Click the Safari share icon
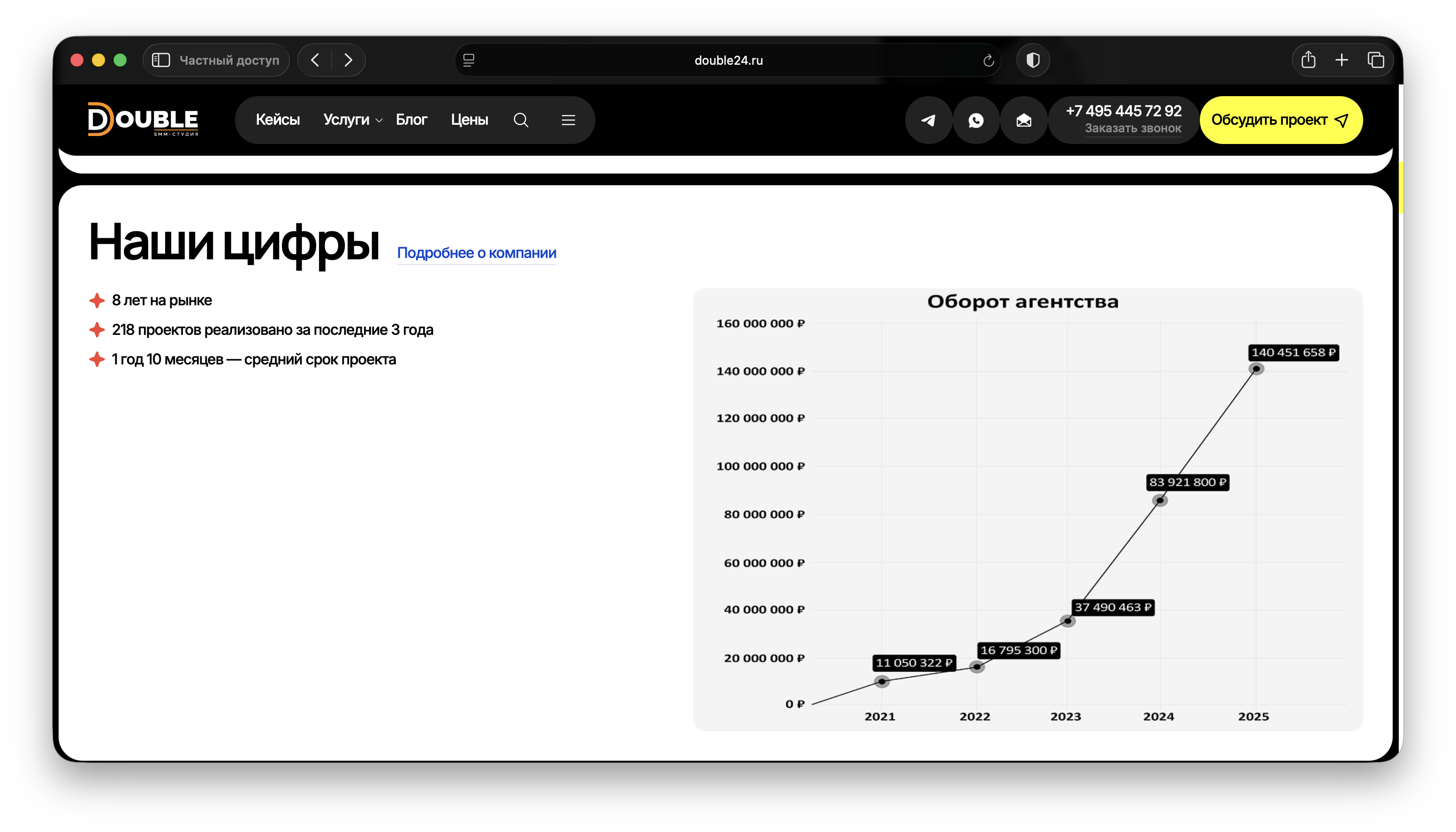This screenshot has height=832, width=1456. (1308, 60)
